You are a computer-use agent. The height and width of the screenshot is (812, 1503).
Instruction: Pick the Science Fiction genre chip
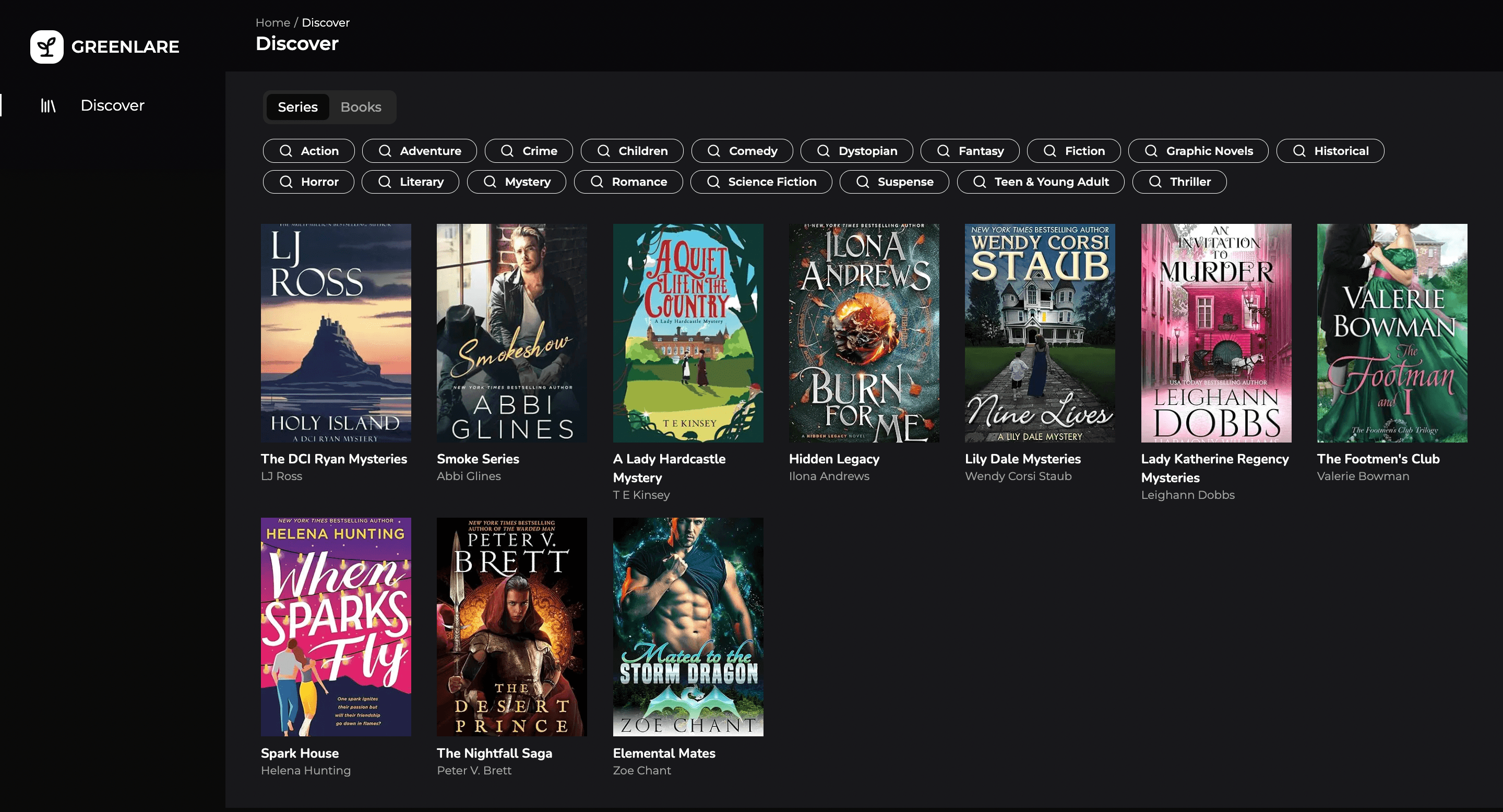click(761, 182)
